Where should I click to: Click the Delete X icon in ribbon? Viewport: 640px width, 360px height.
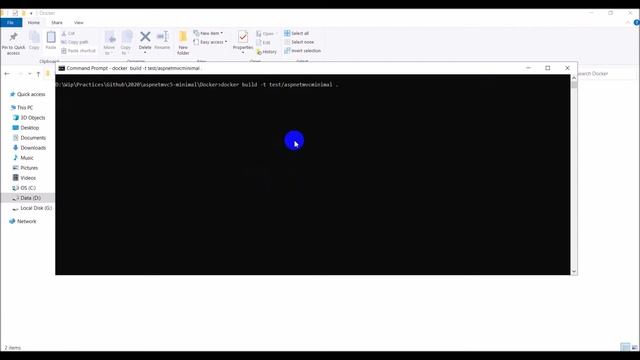coord(145,37)
